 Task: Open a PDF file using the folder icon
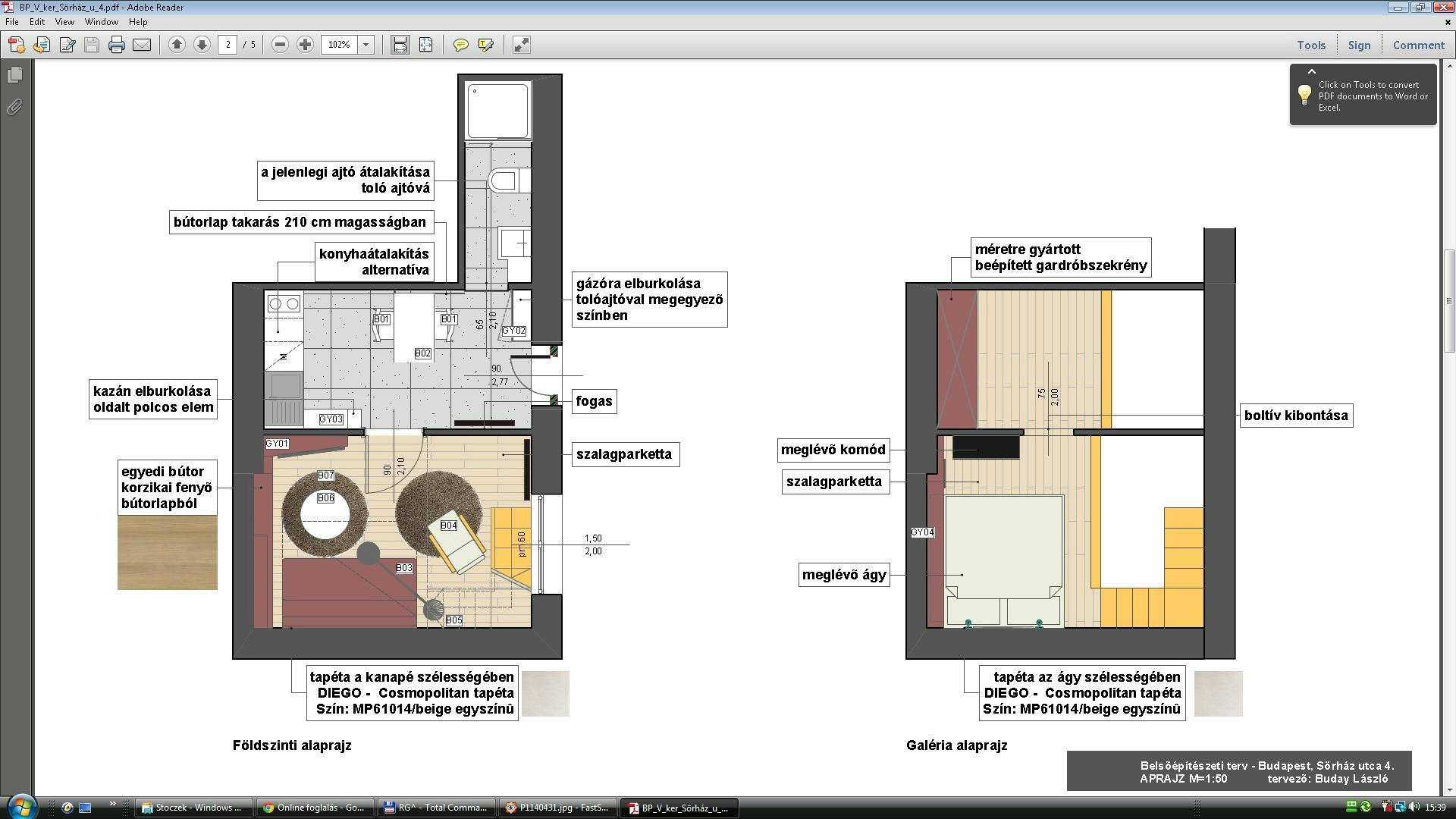pos(41,45)
